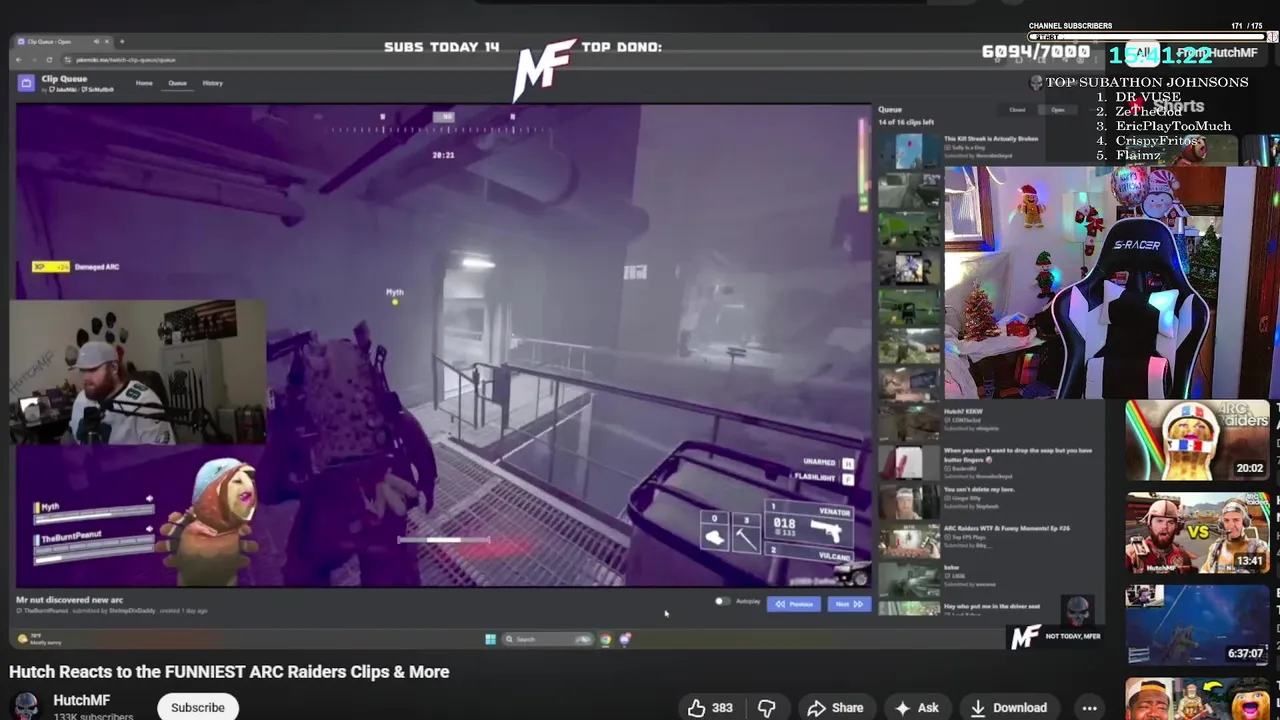This screenshot has width=1280, height=720.
Task: Click the Shorts label over the sidebar
Action: point(1178,107)
